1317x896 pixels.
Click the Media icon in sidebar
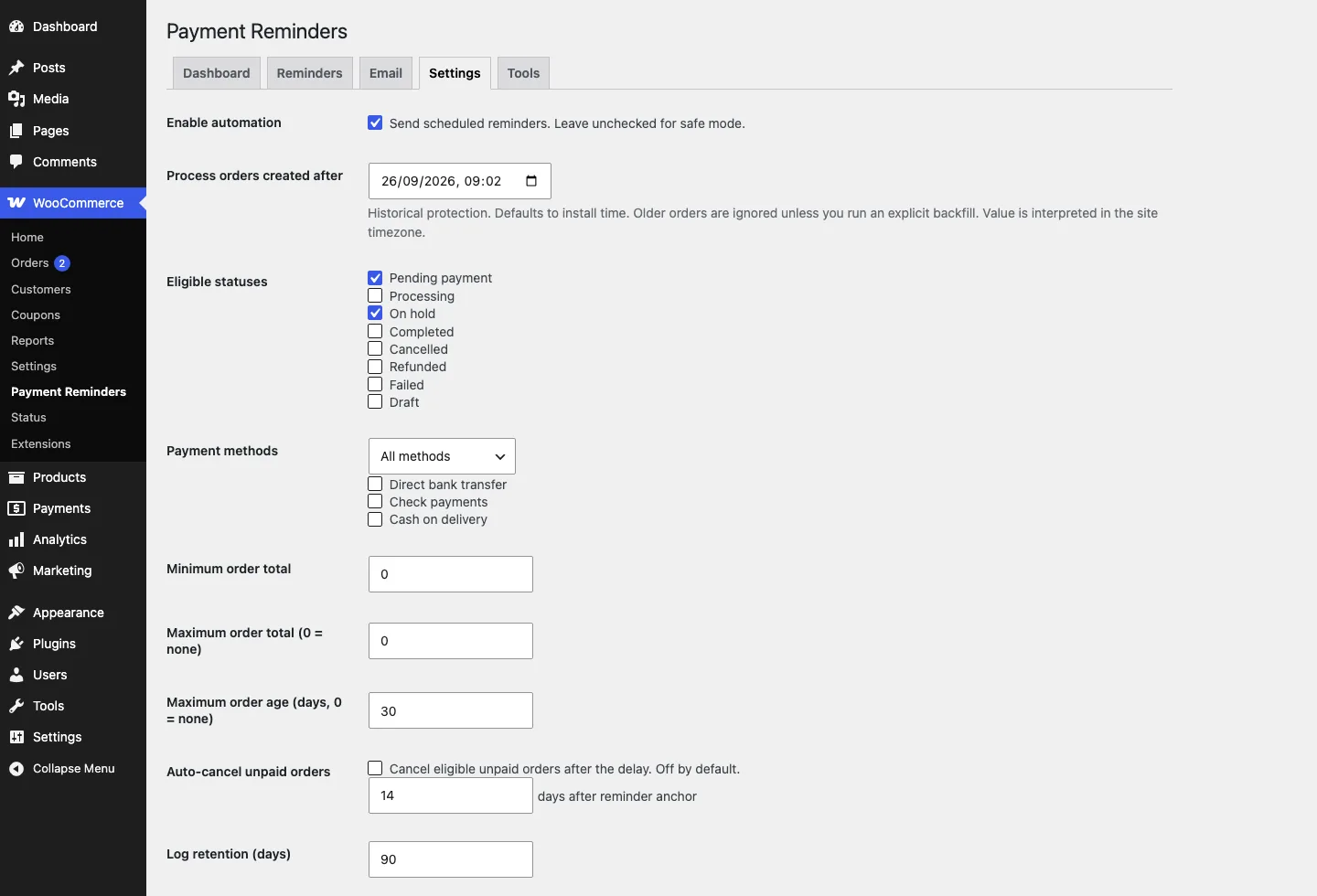[x=16, y=99]
